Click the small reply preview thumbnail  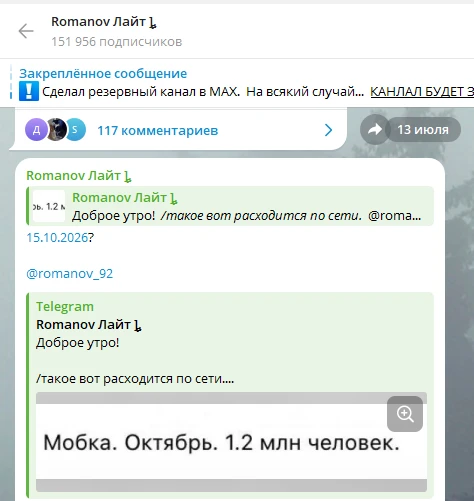(x=49, y=206)
